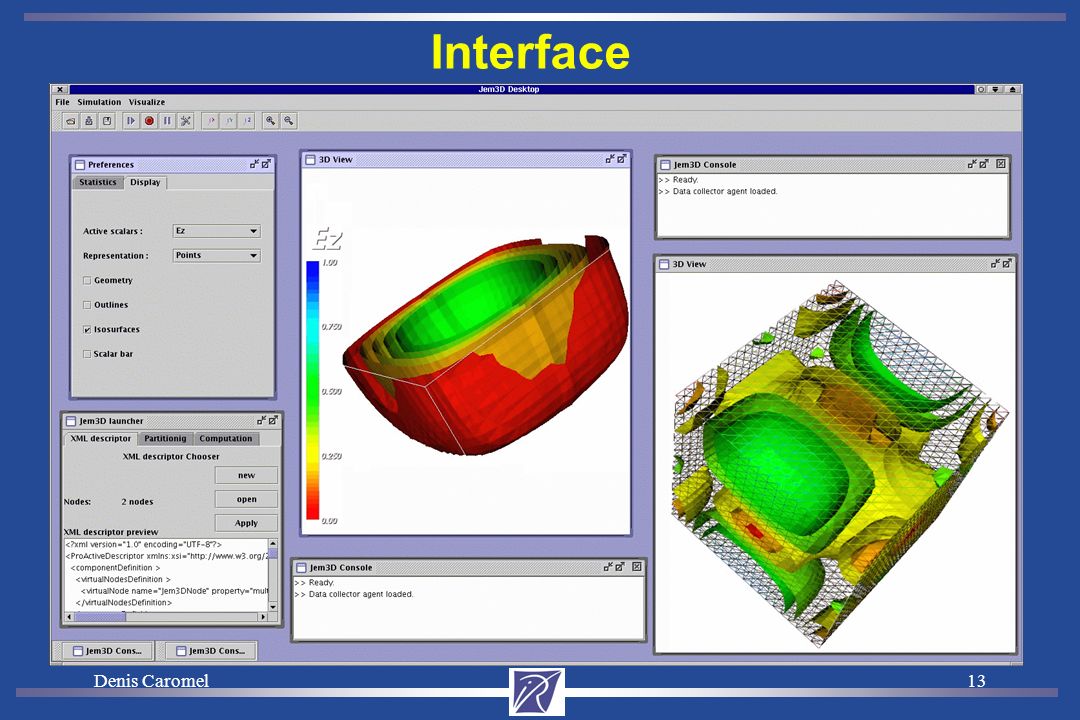Switch to the Partitionig tab

coord(165,438)
